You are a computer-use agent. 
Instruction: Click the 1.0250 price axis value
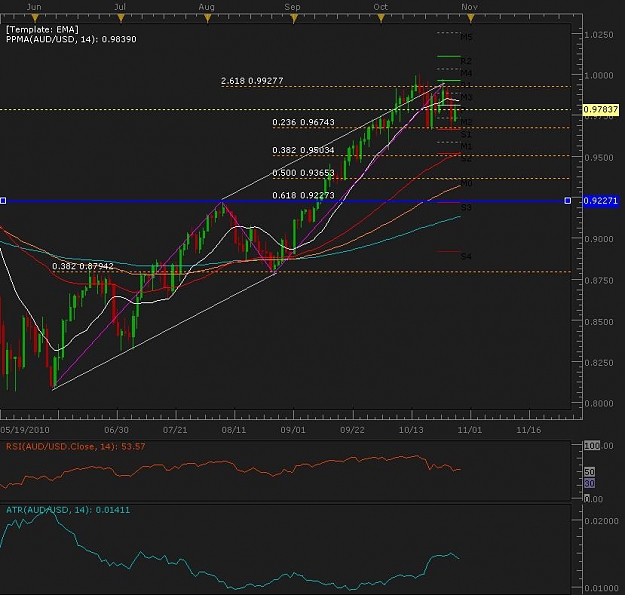[599, 35]
